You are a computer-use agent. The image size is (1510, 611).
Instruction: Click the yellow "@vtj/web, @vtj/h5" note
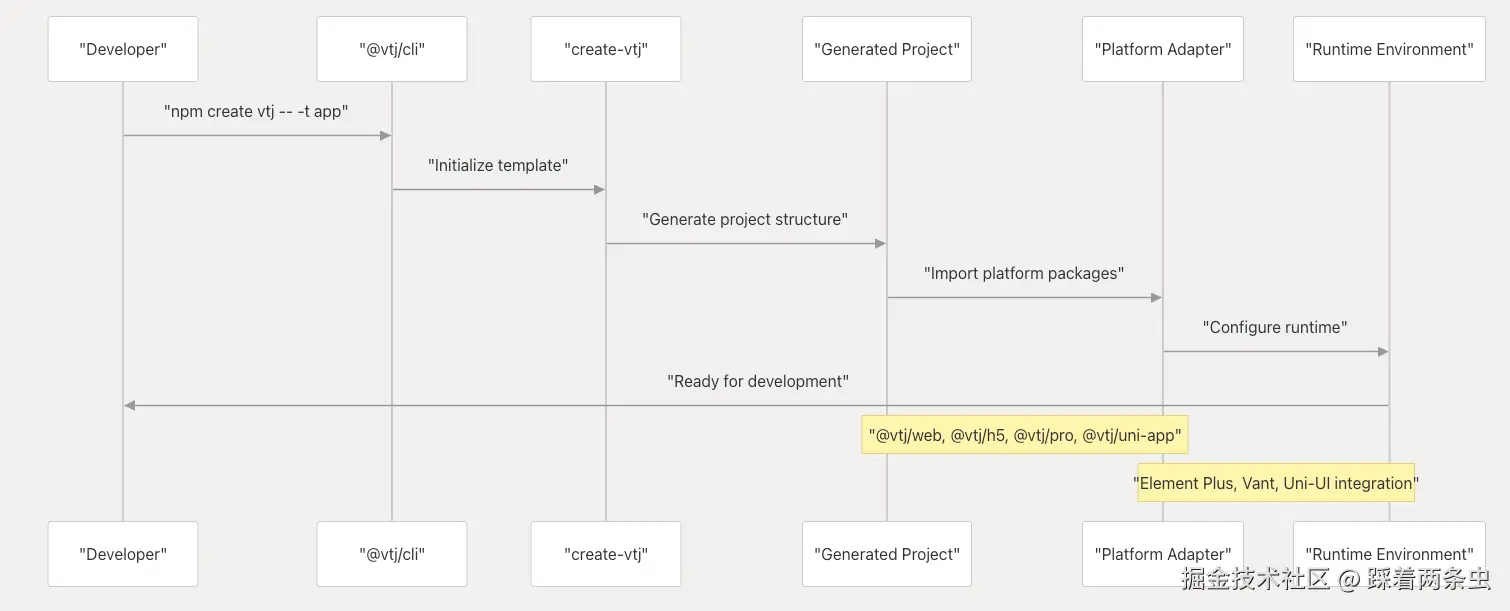[1025, 435]
